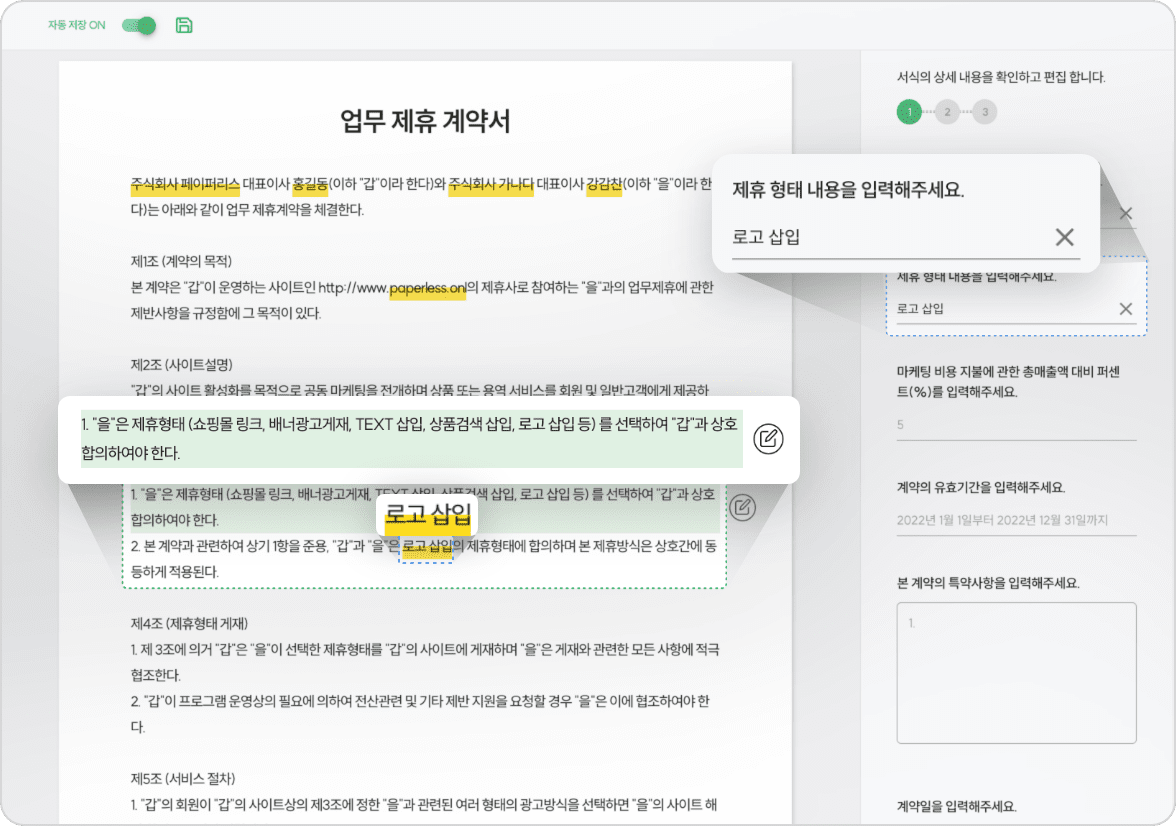Image resolution: width=1176 pixels, height=826 pixels.
Task: Select step 3 in the progress stepper
Action: coord(984,112)
